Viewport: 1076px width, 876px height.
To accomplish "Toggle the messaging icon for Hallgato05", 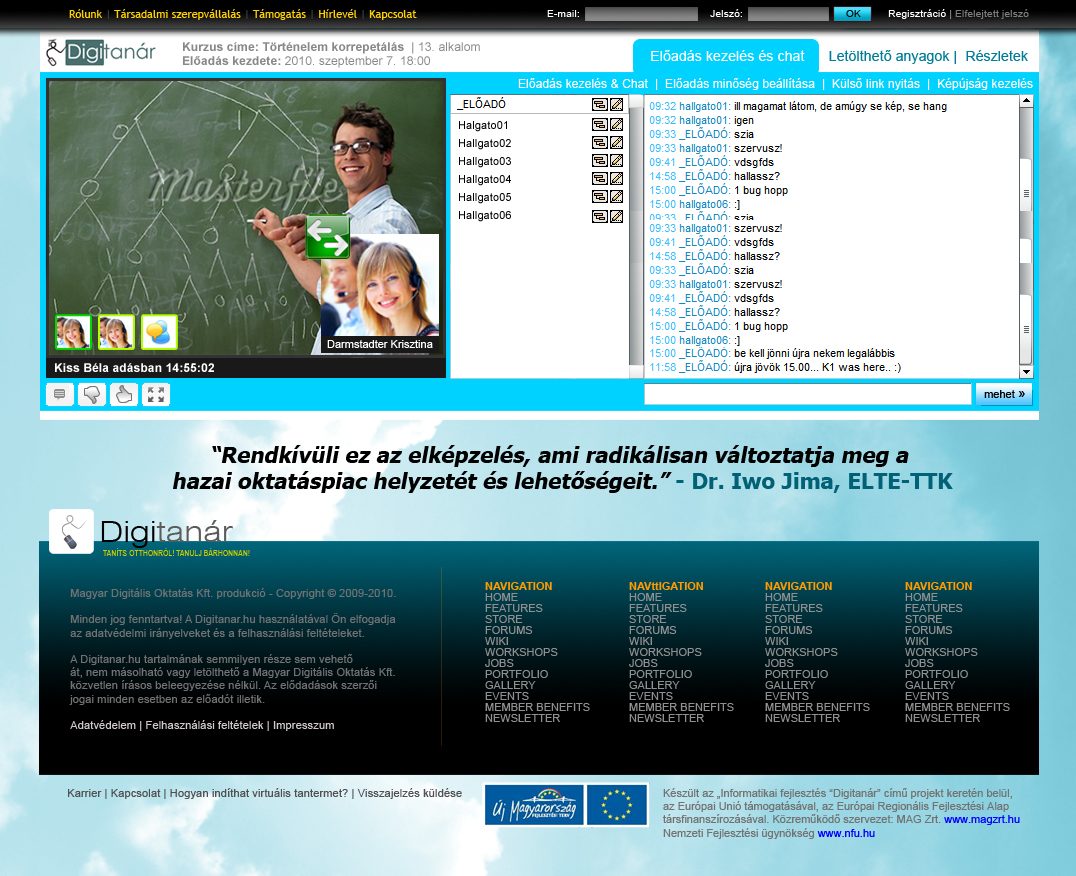I will click(600, 195).
